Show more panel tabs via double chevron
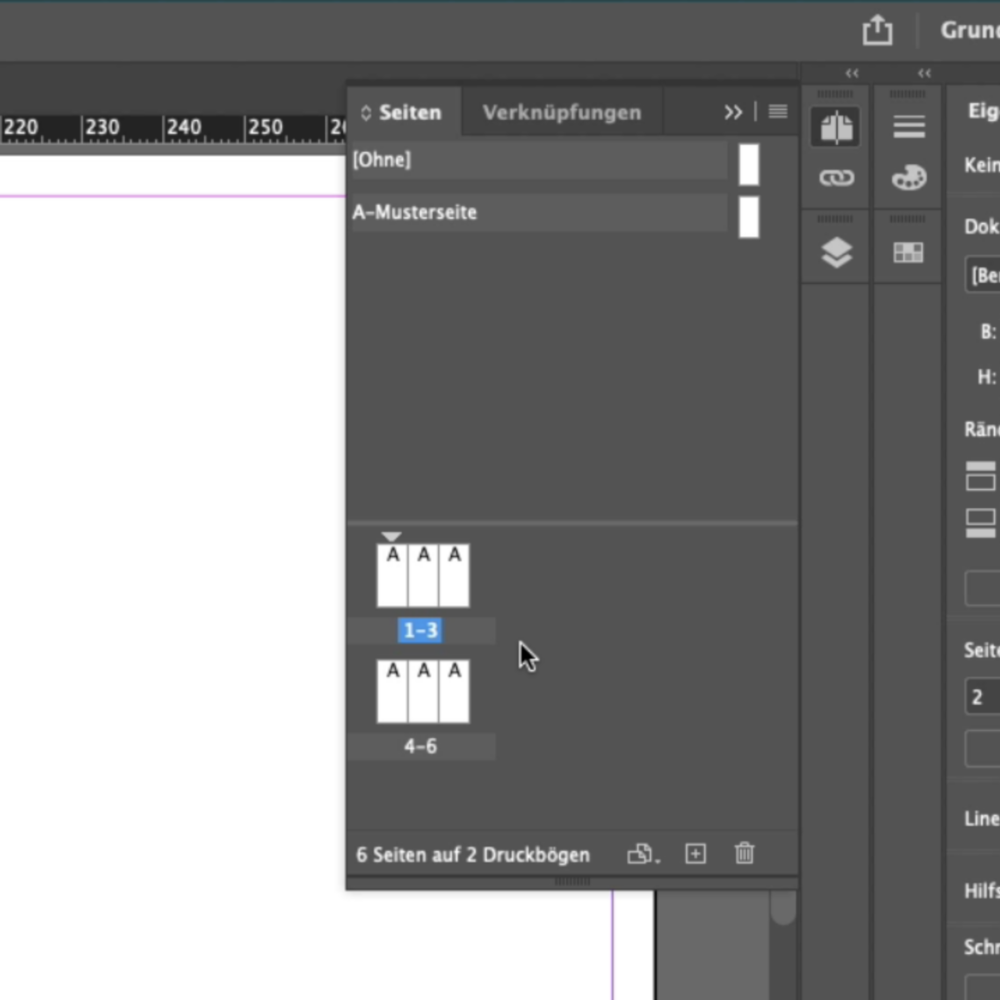1000x1000 pixels. (733, 113)
